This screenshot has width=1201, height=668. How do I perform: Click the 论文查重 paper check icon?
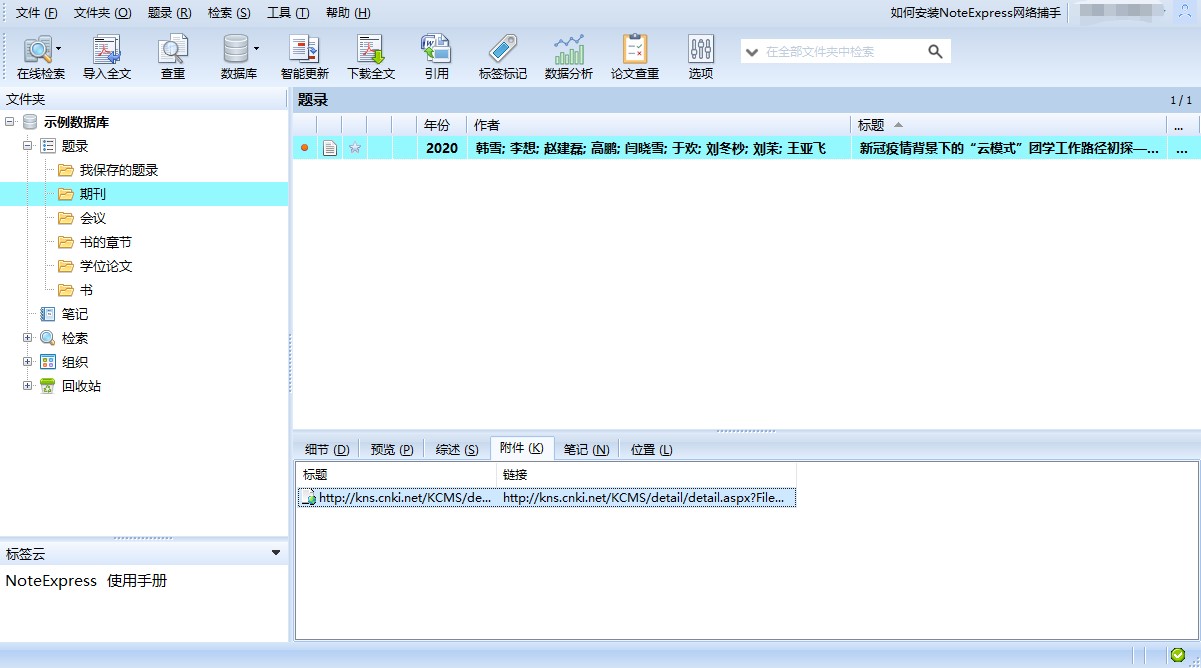point(635,50)
